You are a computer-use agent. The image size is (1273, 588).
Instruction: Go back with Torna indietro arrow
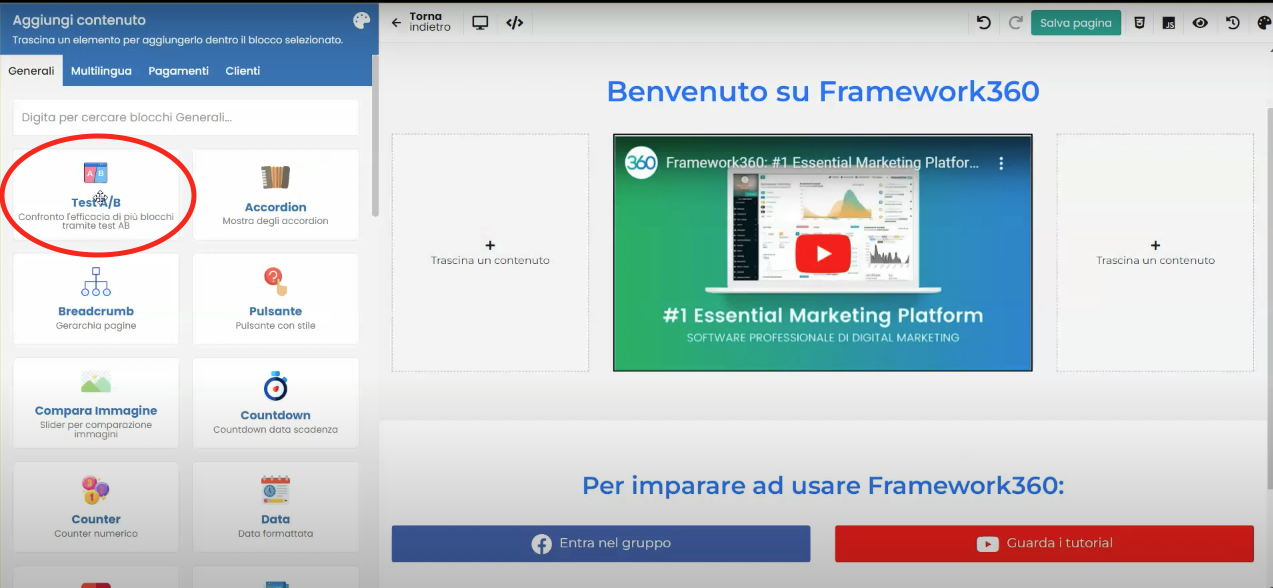(x=397, y=22)
